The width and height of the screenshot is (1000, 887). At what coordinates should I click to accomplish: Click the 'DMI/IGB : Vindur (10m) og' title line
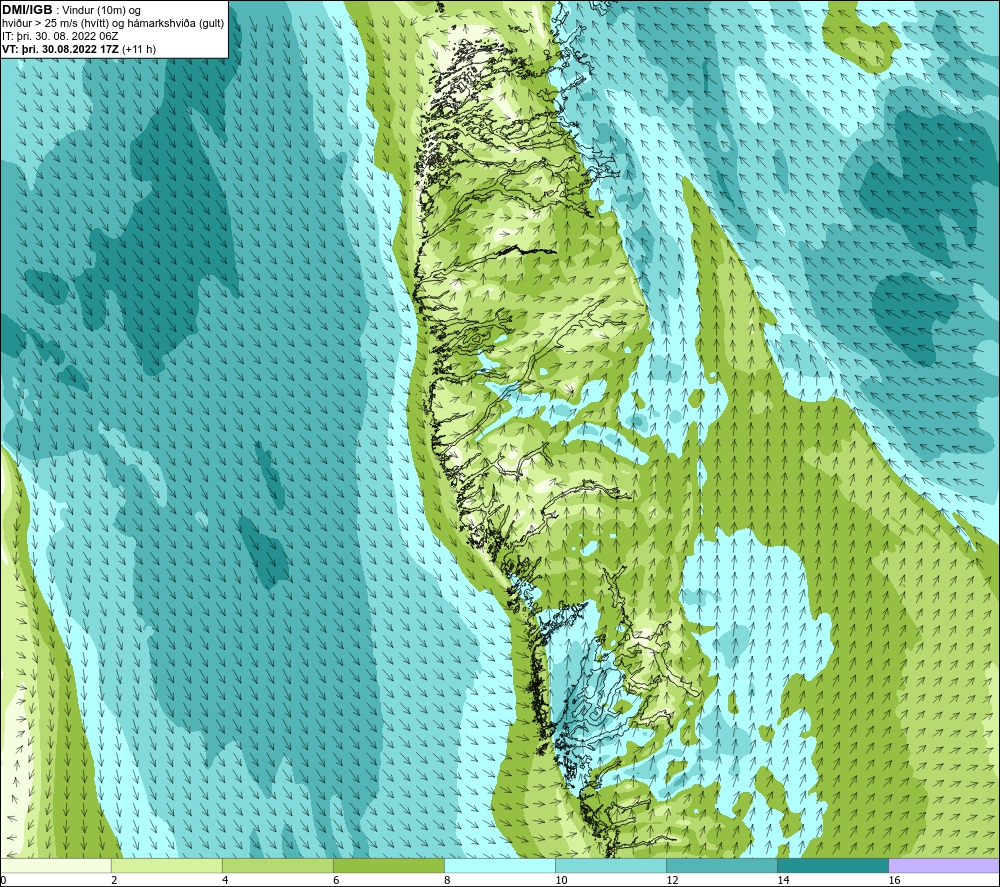coord(71,10)
